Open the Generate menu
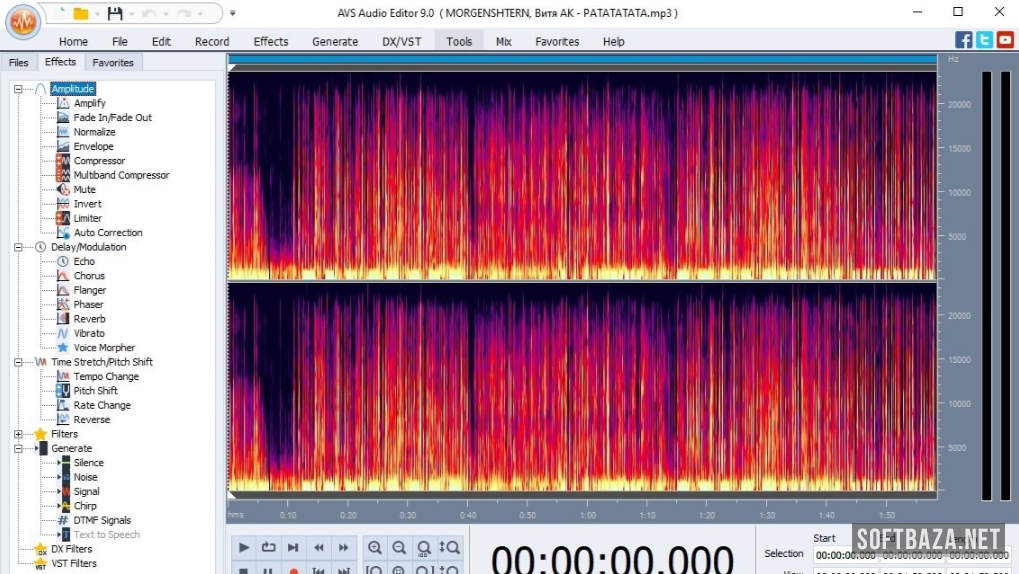 tap(334, 42)
